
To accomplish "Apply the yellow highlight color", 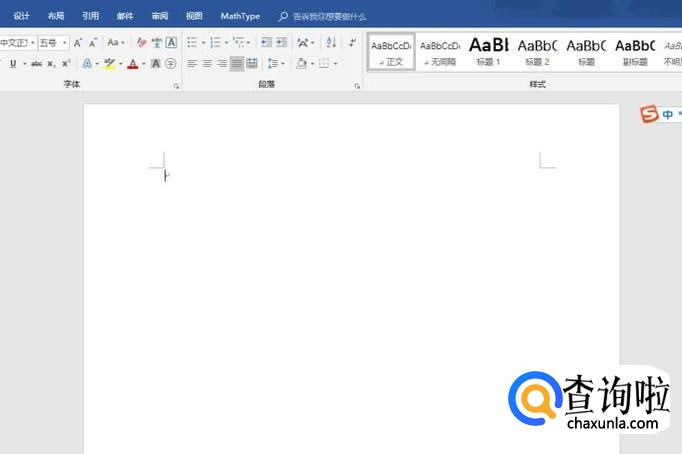I will click(x=110, y=64).
